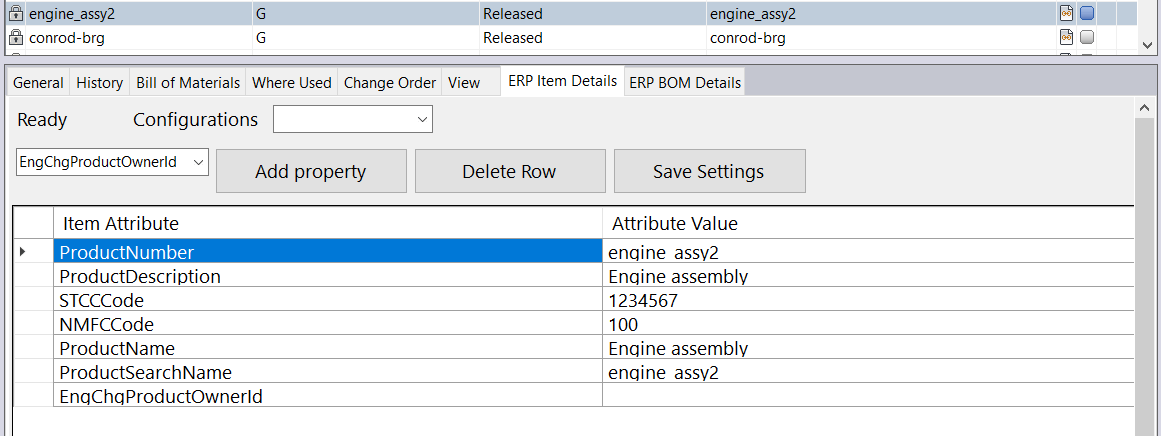Click Save Settings button
Viewport: 1161px width, 436px height.
708,171
